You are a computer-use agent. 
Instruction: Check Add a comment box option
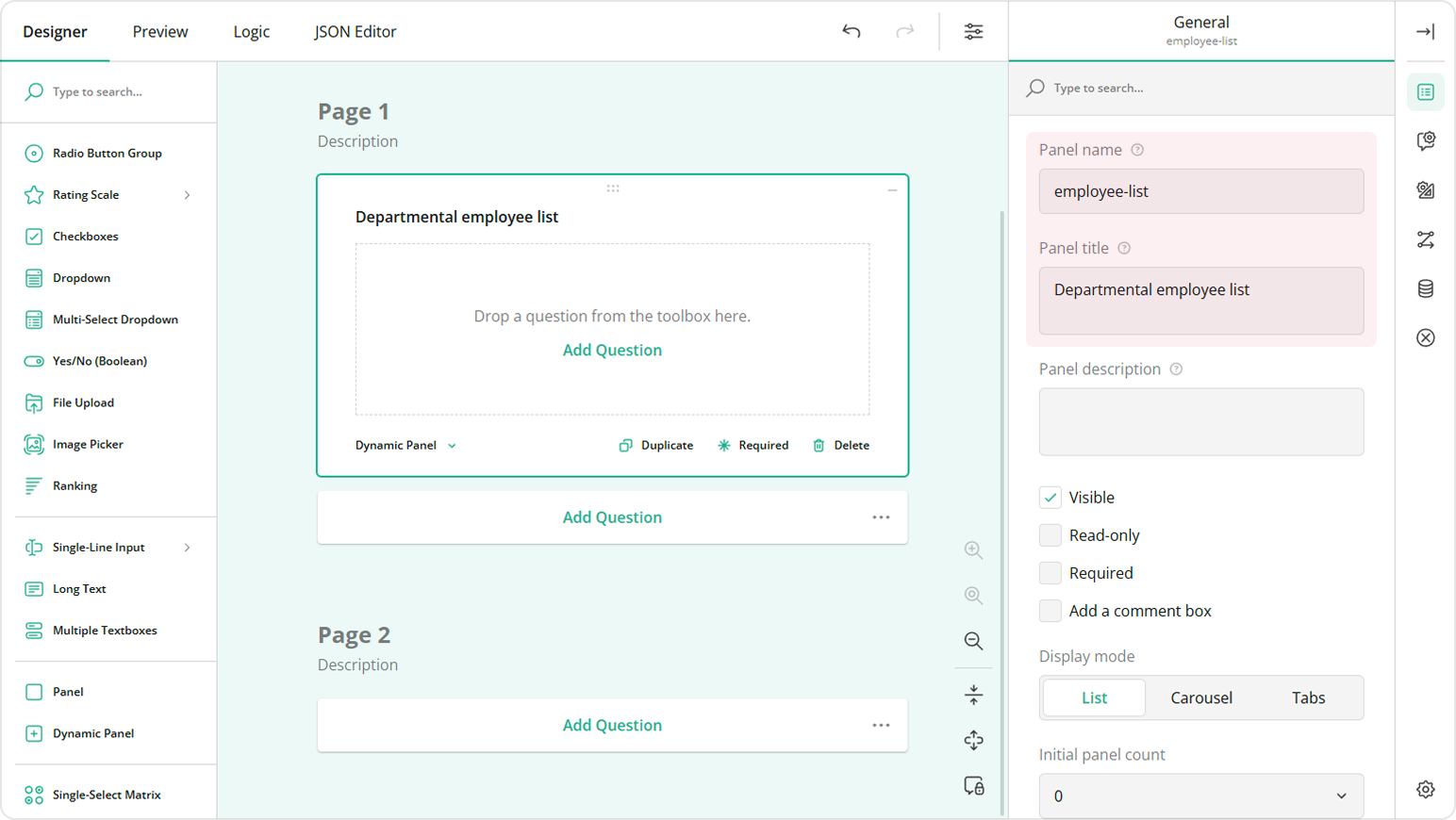coord(1051,611)
